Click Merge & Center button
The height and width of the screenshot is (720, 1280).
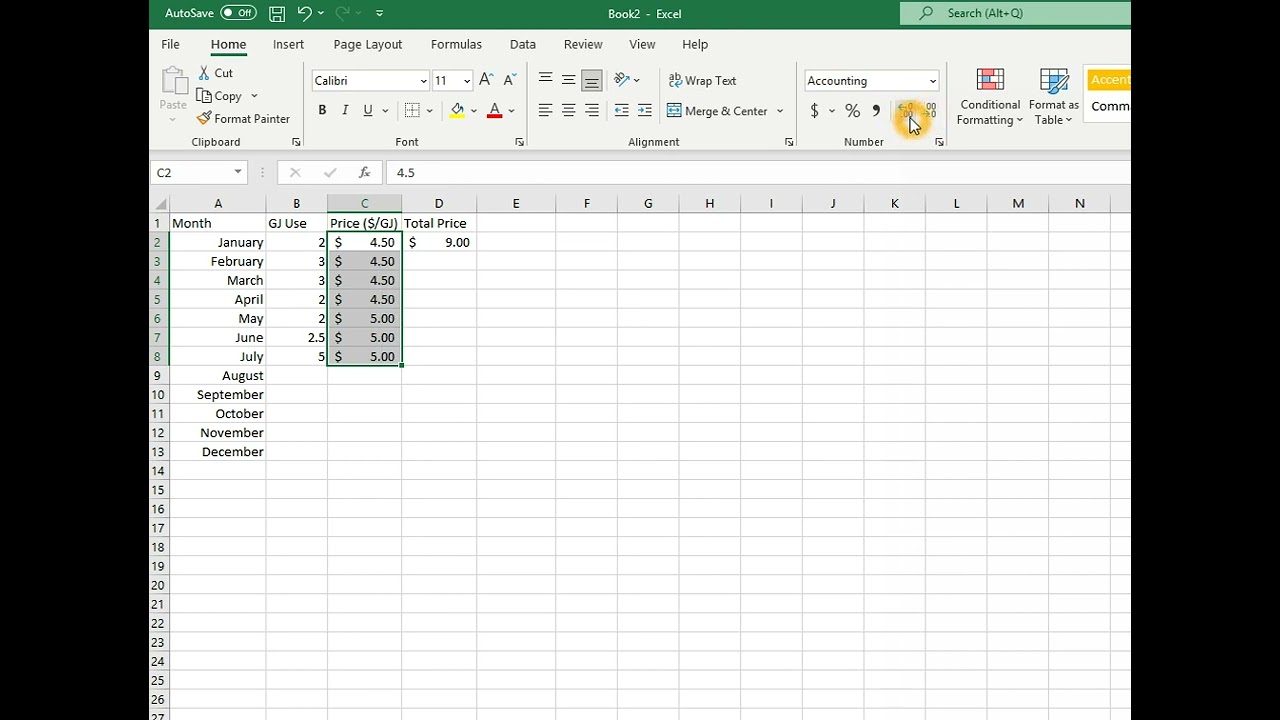click(717, 111)
